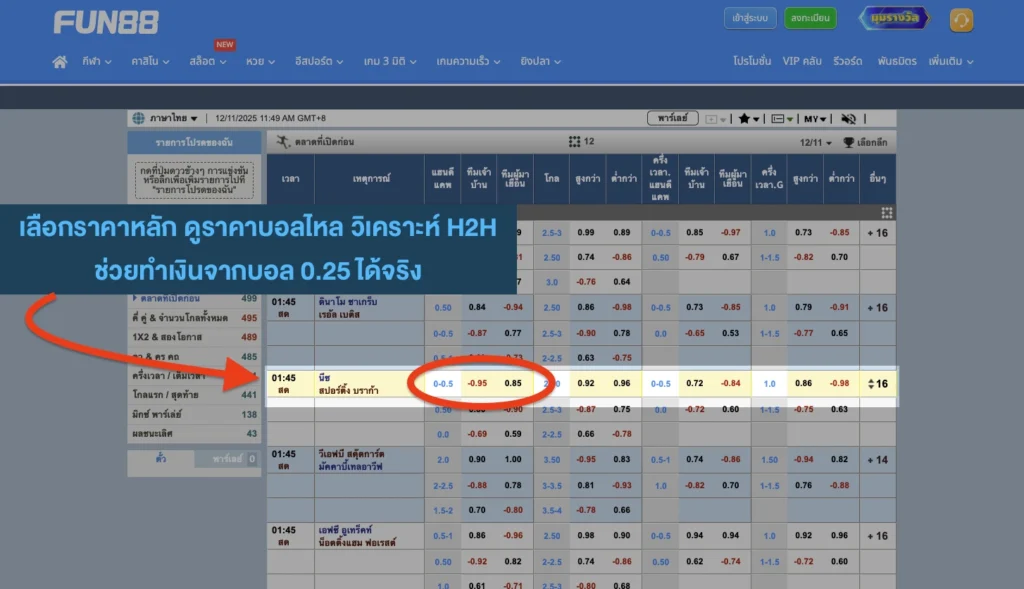Click the trophy icon next to เลือกลีก

pos(847,142)
